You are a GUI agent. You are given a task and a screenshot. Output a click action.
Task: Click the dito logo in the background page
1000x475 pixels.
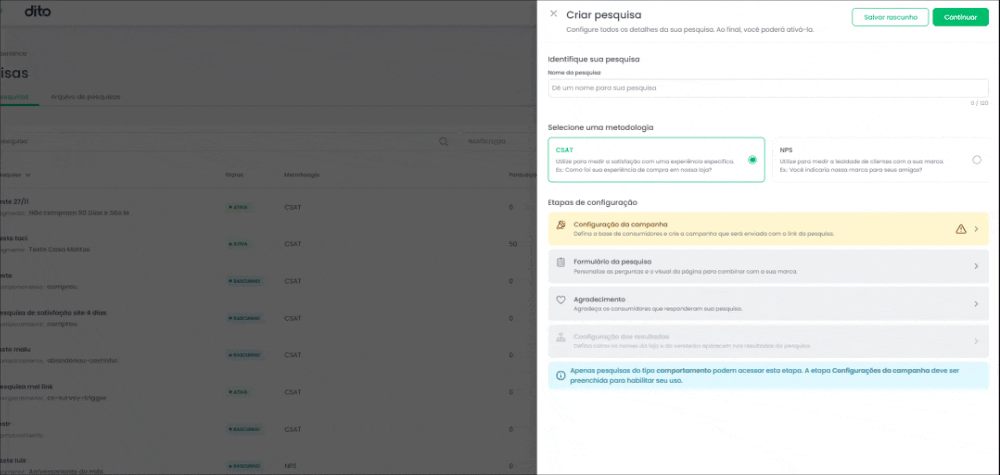(38, 11)
